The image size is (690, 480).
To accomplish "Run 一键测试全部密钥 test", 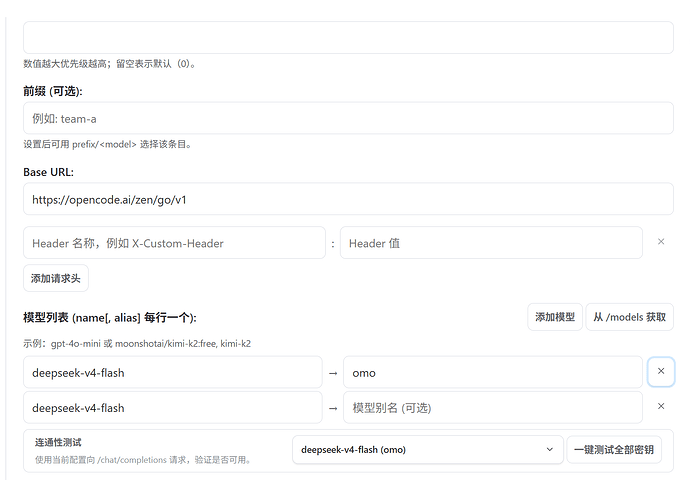I will point(614,450).
